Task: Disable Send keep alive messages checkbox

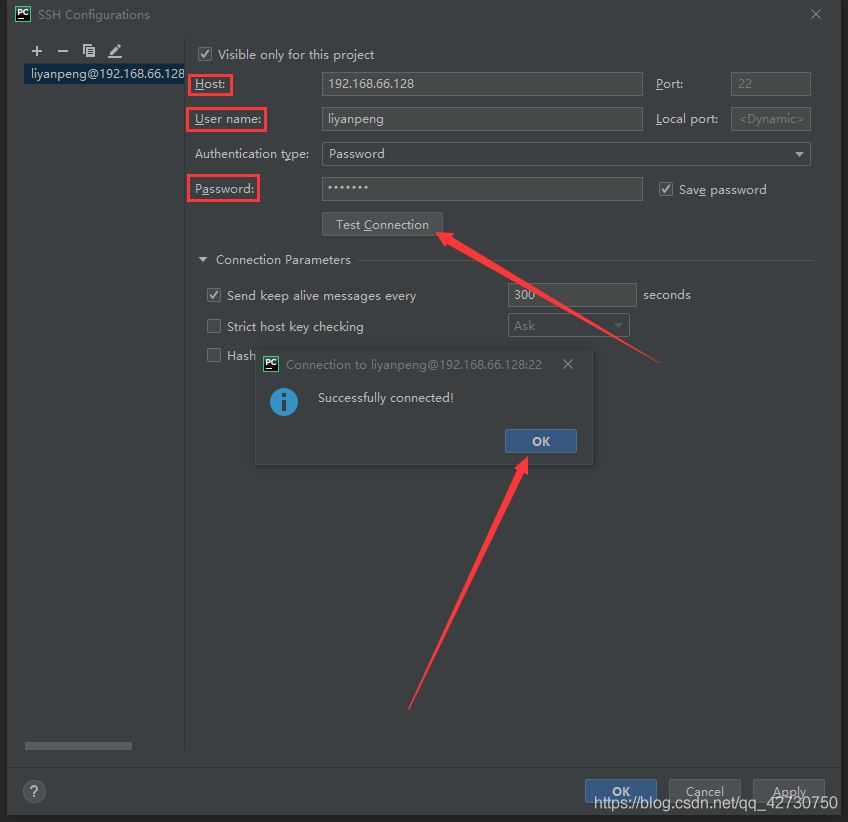Action: pyautogui.click(x=214, y=295)
